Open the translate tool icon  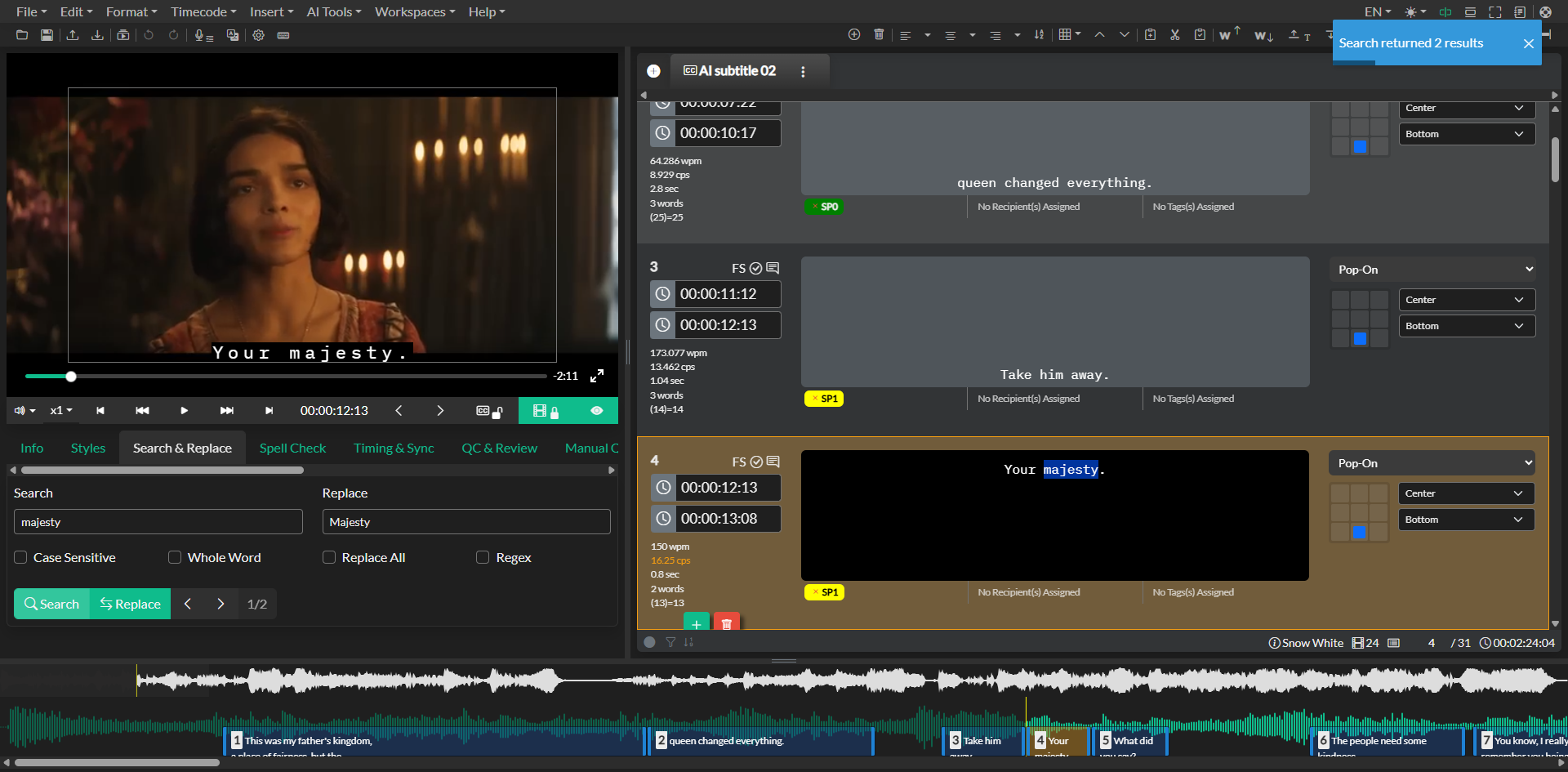click(233, 35)
